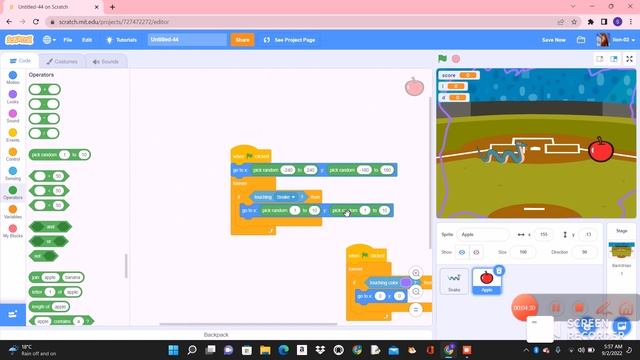
Task: Edit the sprite name field Apple
Action: (x=483, y=234)
